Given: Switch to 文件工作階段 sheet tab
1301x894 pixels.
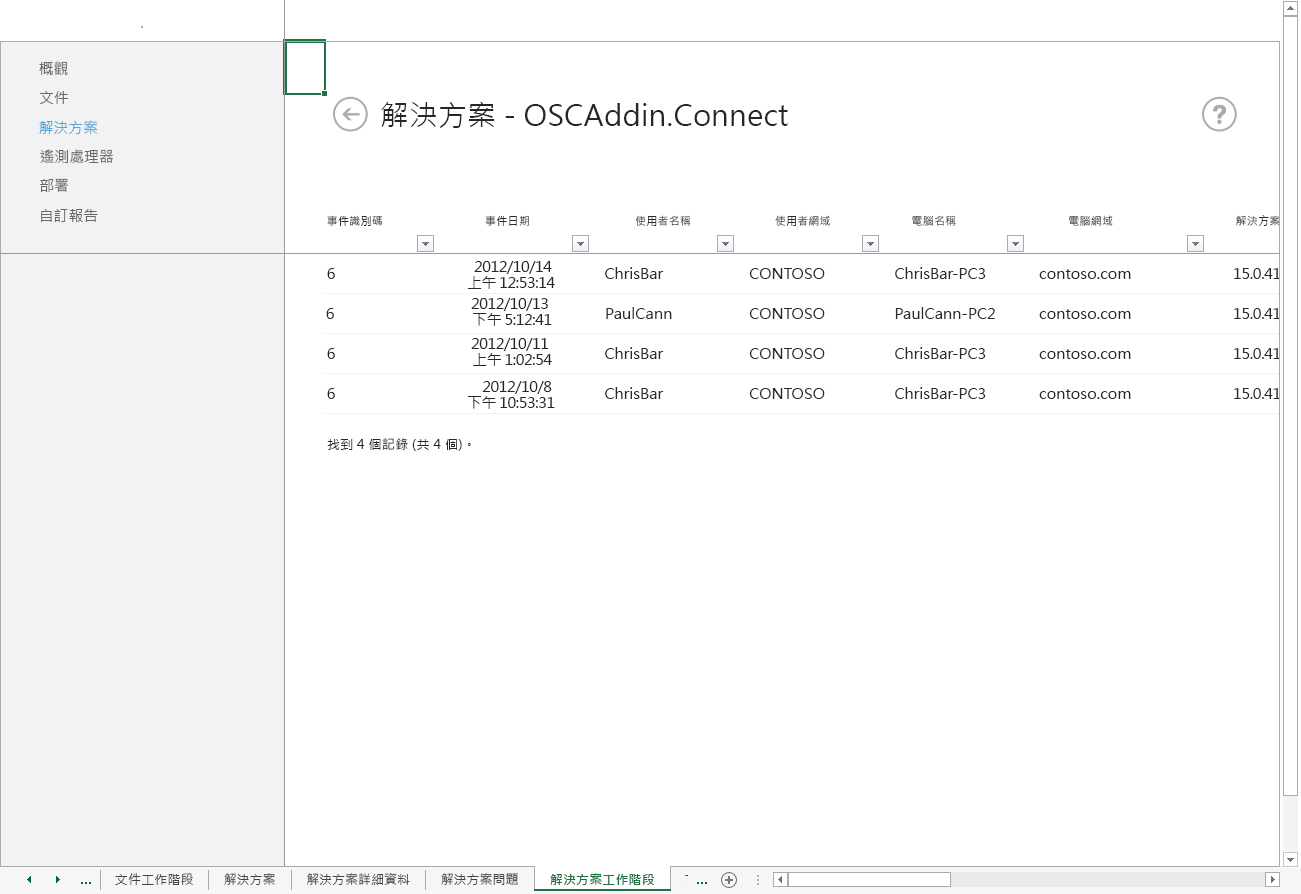Looking at the screenshot, I should click(154, 880).
